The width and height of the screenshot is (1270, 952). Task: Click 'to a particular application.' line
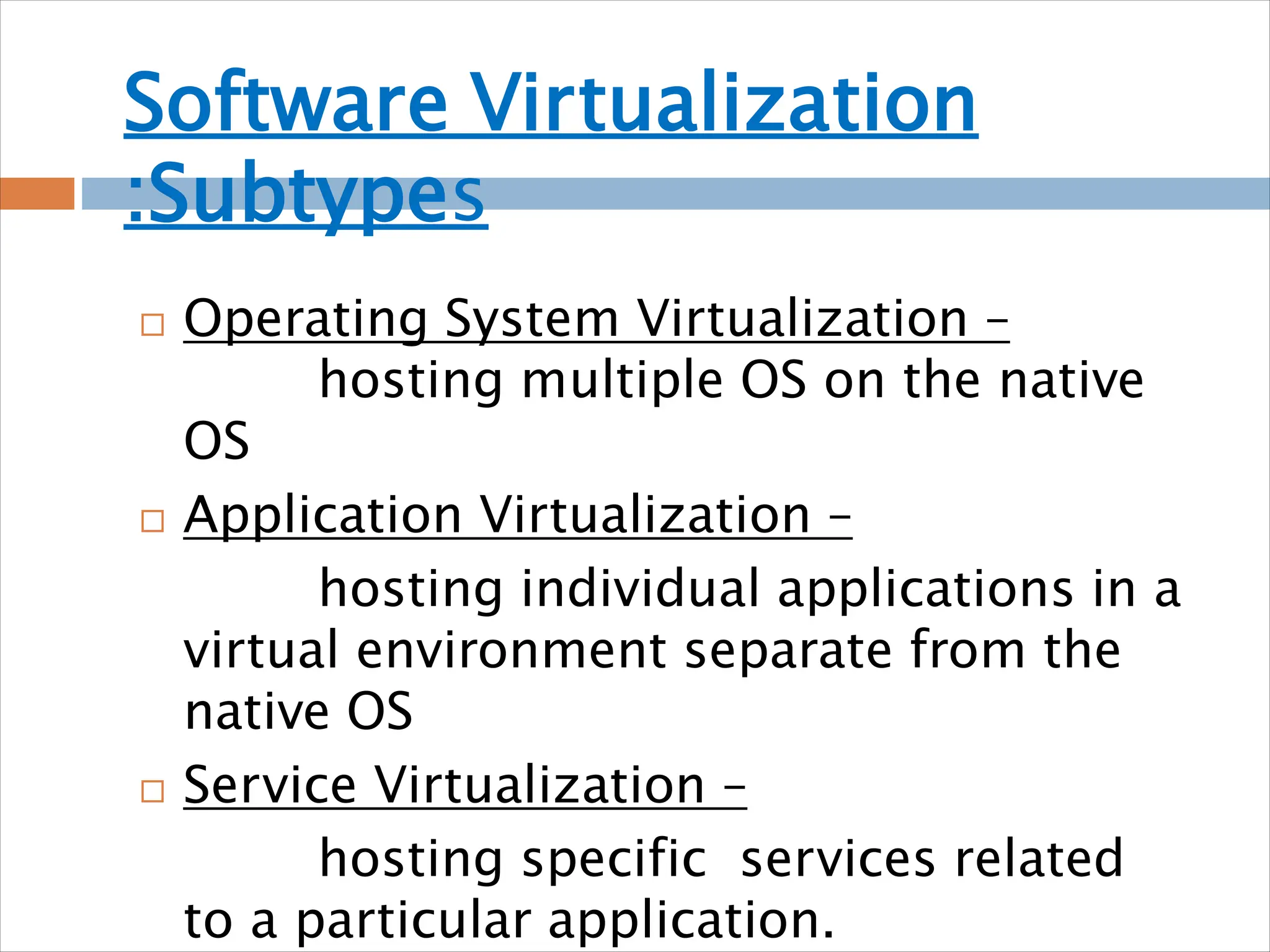click(510, 920)
